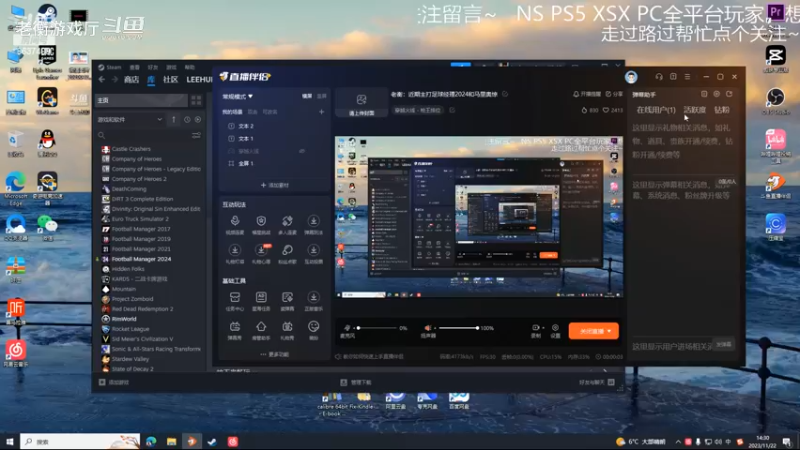The image size is (800, 450).
Task: Expand the 常规模式 mode dropdown
Action: (237, 96)
